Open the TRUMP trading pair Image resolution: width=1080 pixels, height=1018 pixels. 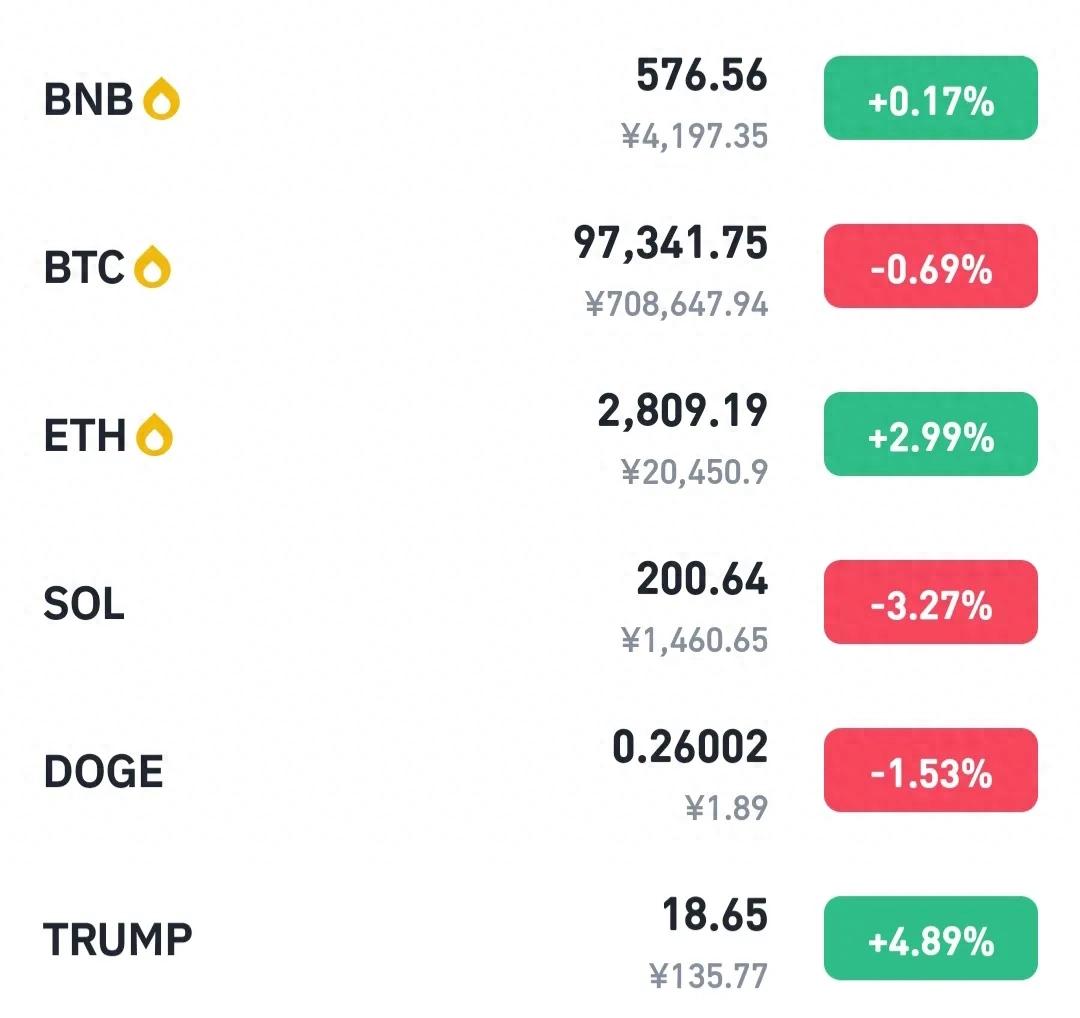540,939
